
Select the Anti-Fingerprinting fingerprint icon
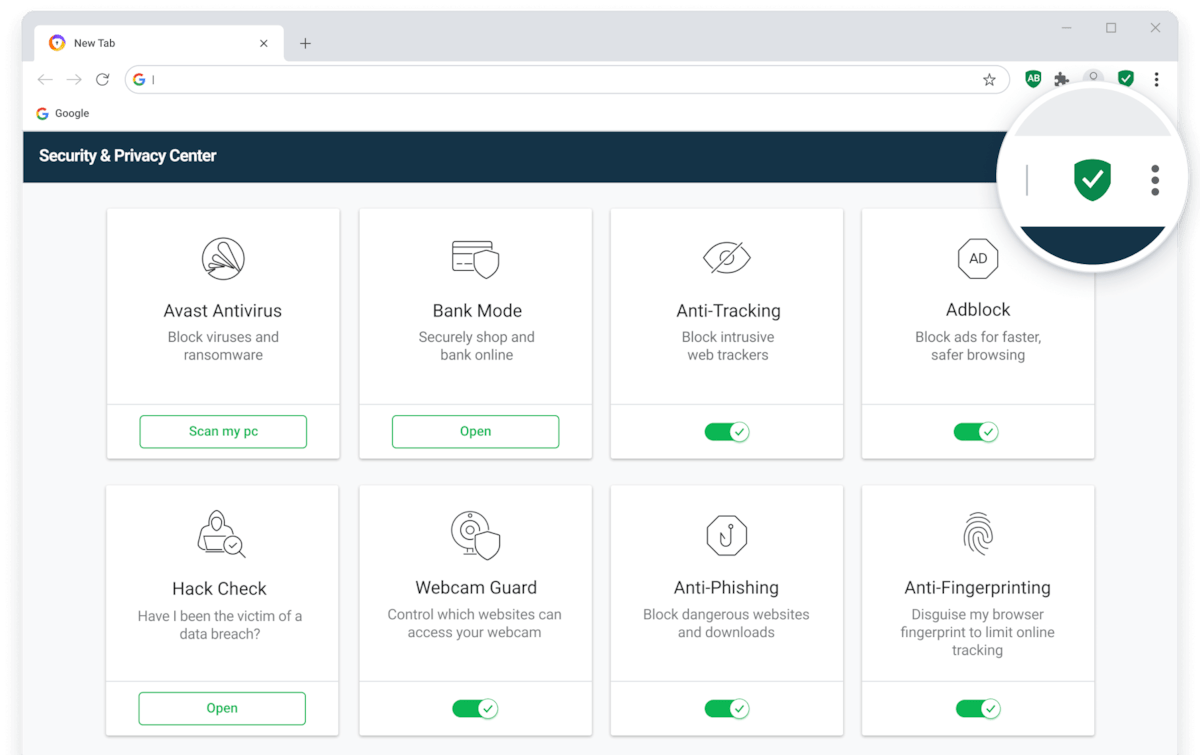[x=977, y=535]
